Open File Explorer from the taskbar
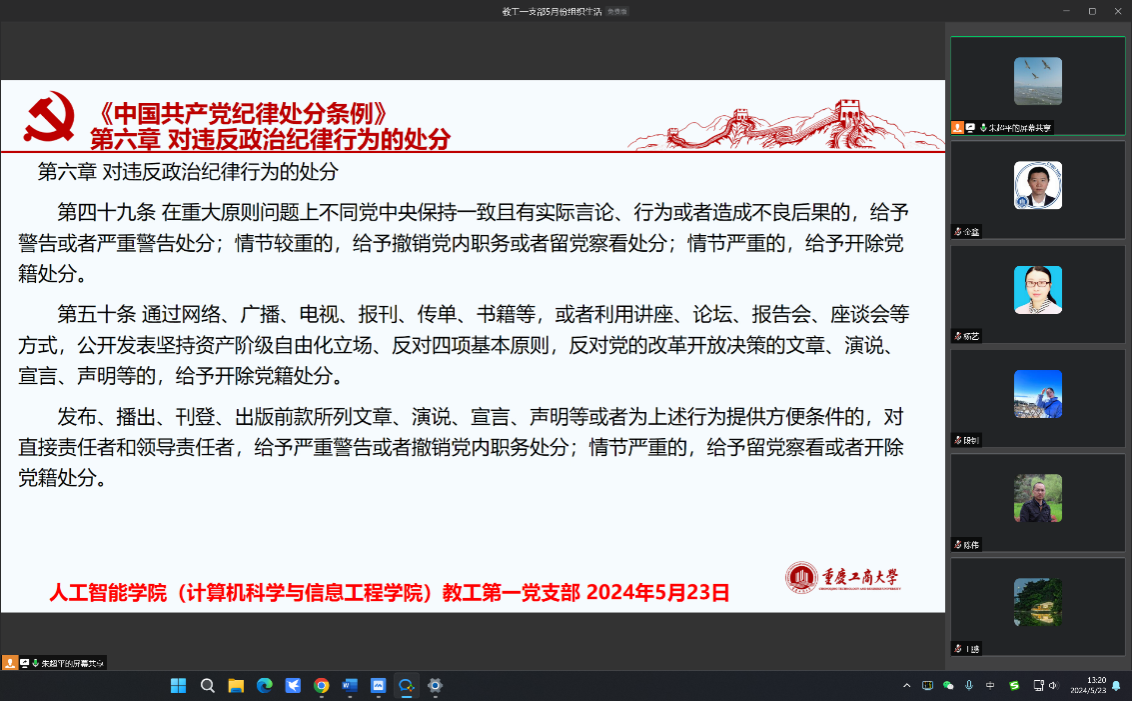The width and height of the screenshot is (1132, 701). (236, 686)
